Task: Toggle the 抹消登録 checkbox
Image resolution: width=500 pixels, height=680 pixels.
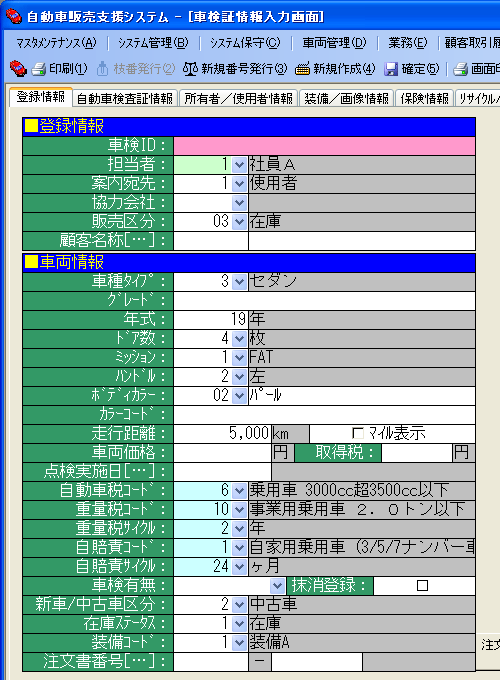Action: coord(422,585)
